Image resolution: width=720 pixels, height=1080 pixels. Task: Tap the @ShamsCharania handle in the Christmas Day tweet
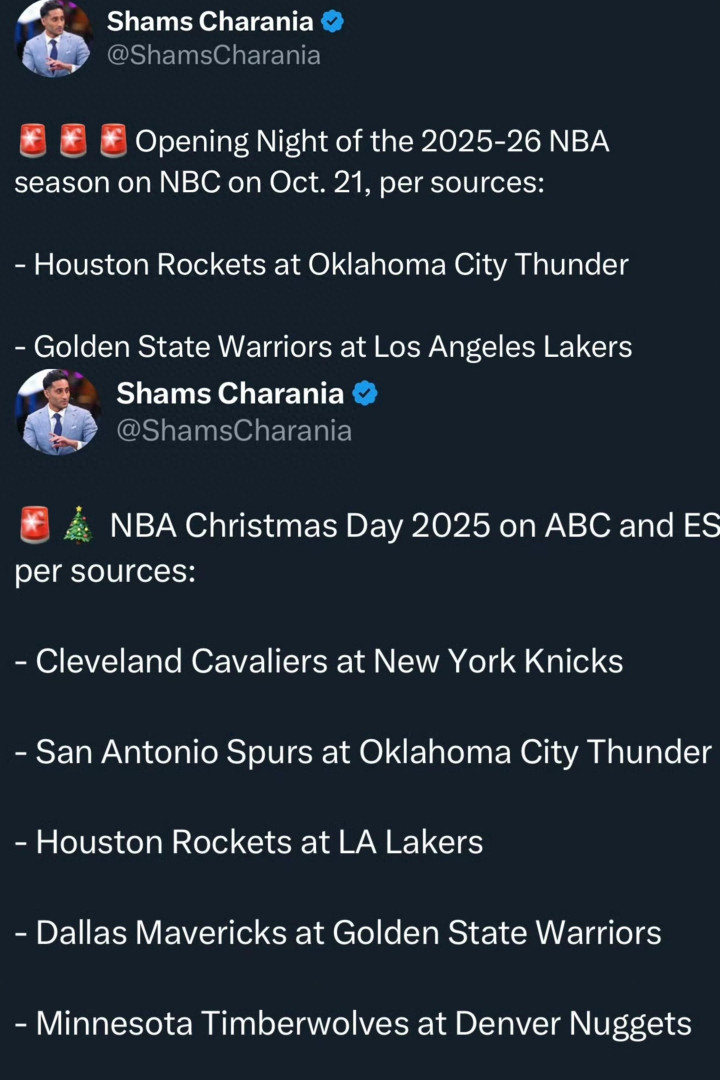pyautogui.click(x=234, y=430)
